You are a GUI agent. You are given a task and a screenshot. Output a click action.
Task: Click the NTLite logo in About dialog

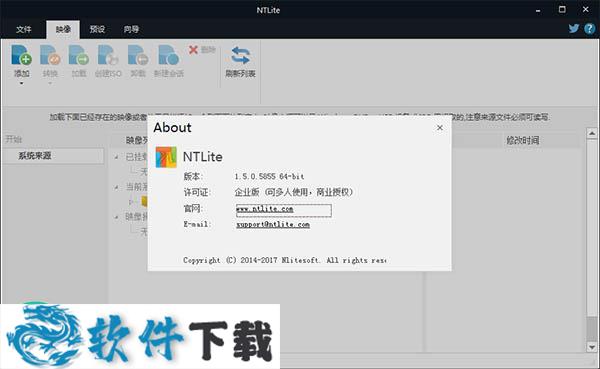[x=166, y=157]
